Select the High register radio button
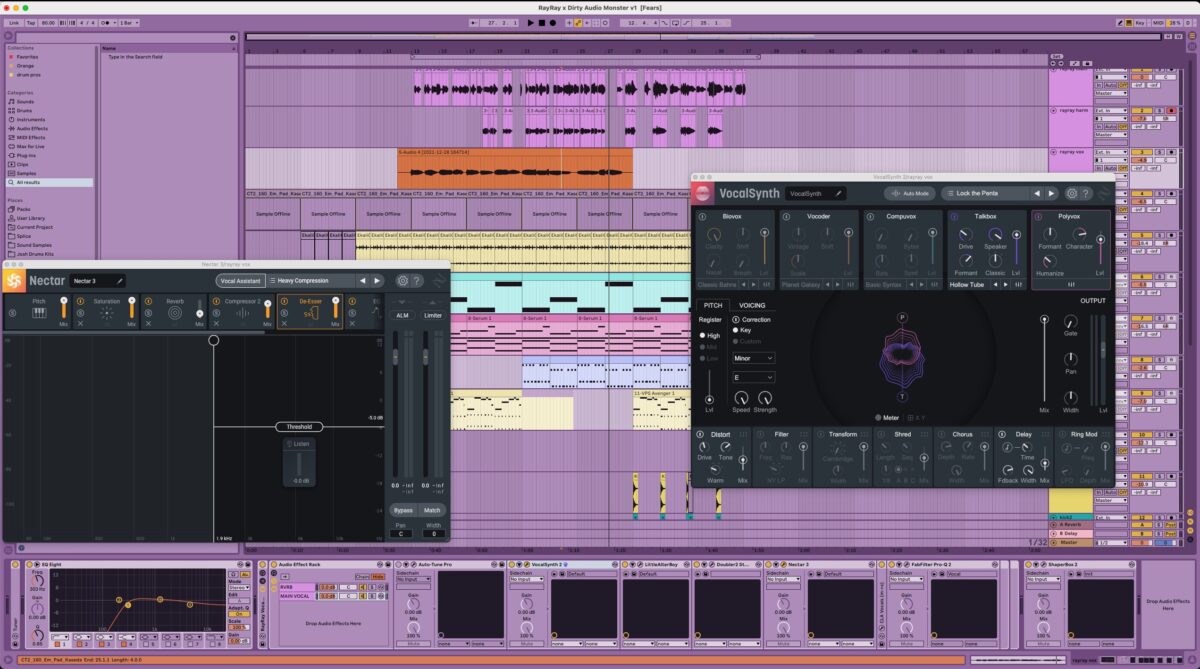1200x669 pixels. [x=702, y=335]
